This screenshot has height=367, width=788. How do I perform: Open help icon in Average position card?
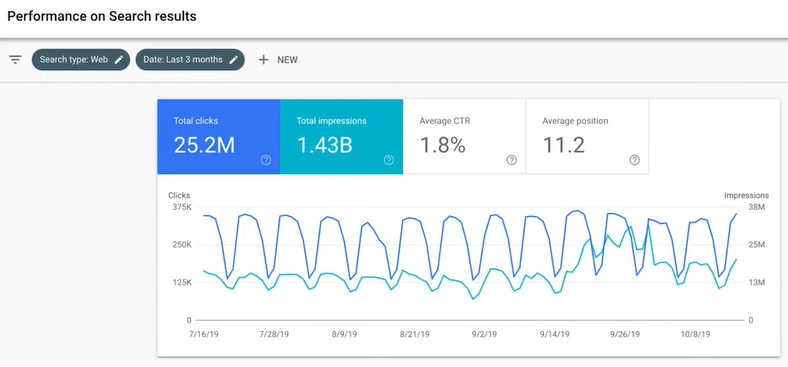point(635,160)
